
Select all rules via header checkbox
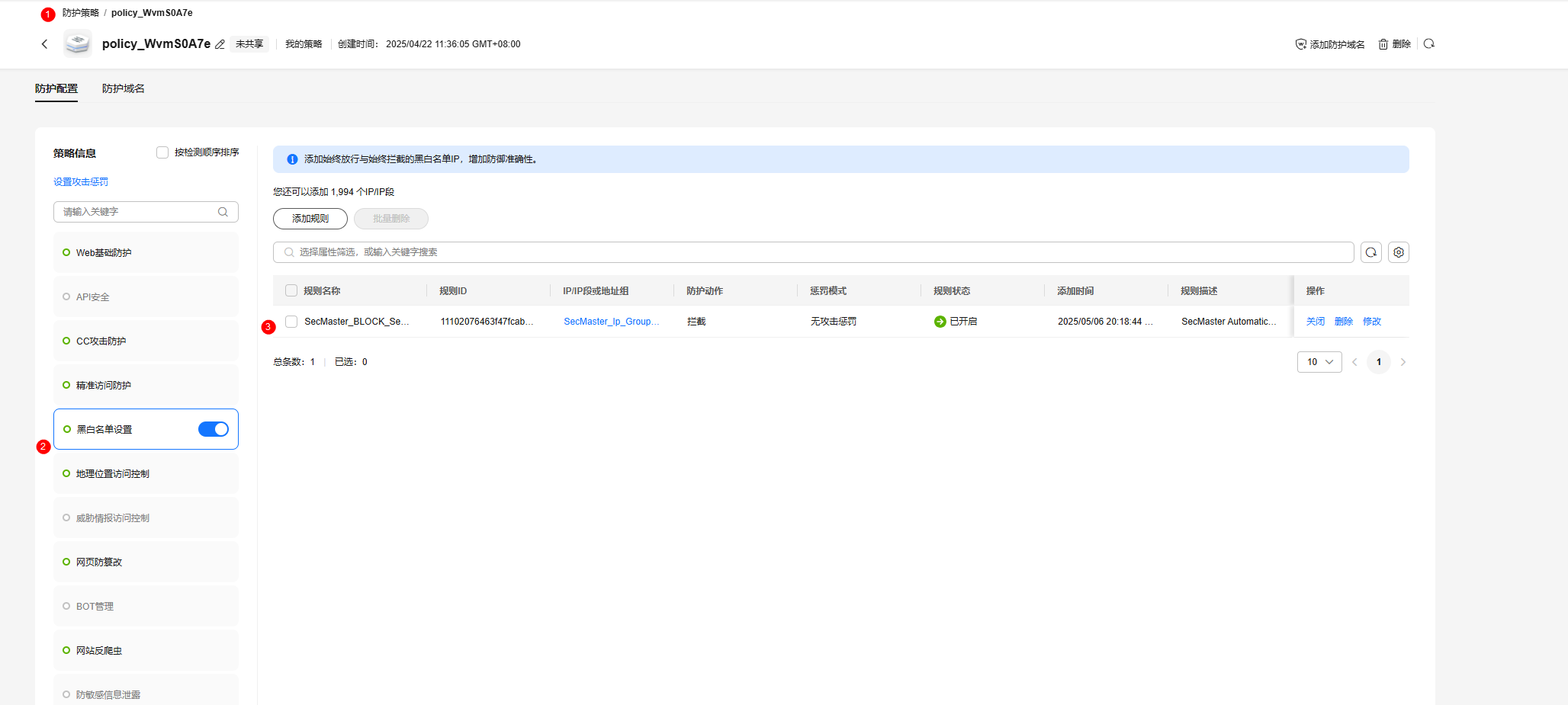click(x=291, y=290)
